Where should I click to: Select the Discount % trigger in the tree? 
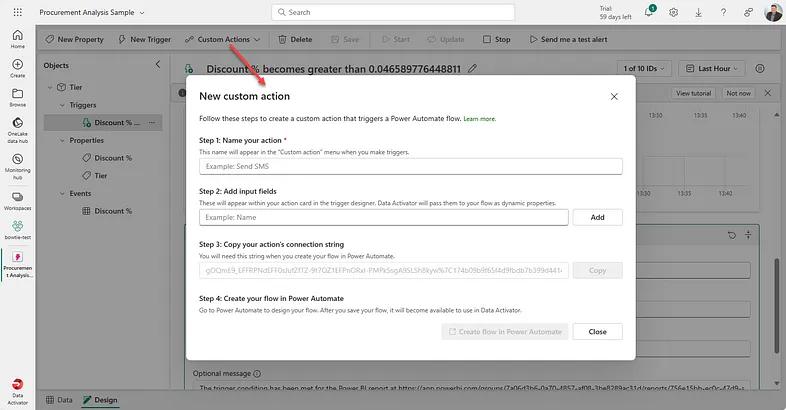click(x=103, y=123)
